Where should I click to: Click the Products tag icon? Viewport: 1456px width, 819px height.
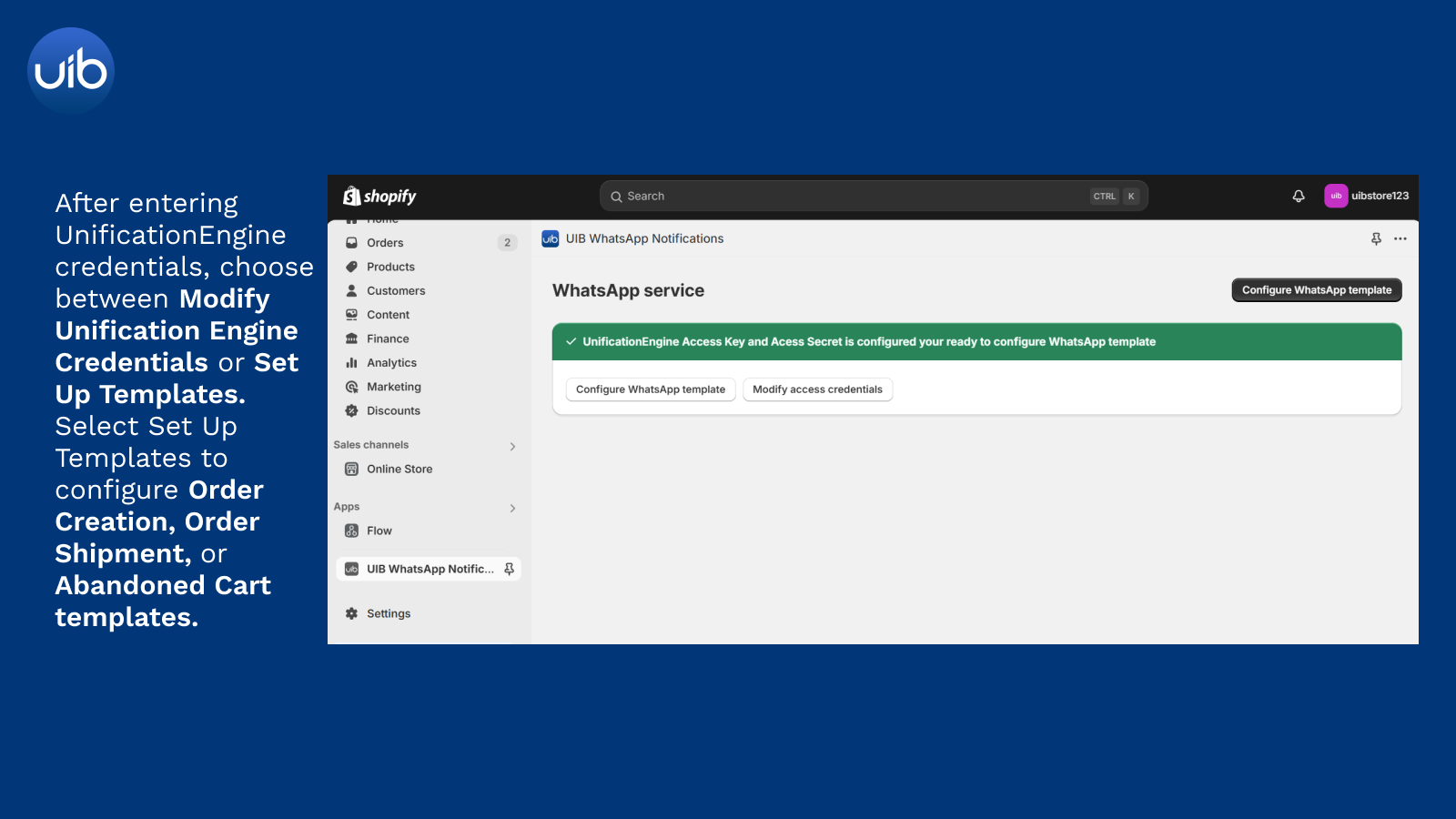351,267
